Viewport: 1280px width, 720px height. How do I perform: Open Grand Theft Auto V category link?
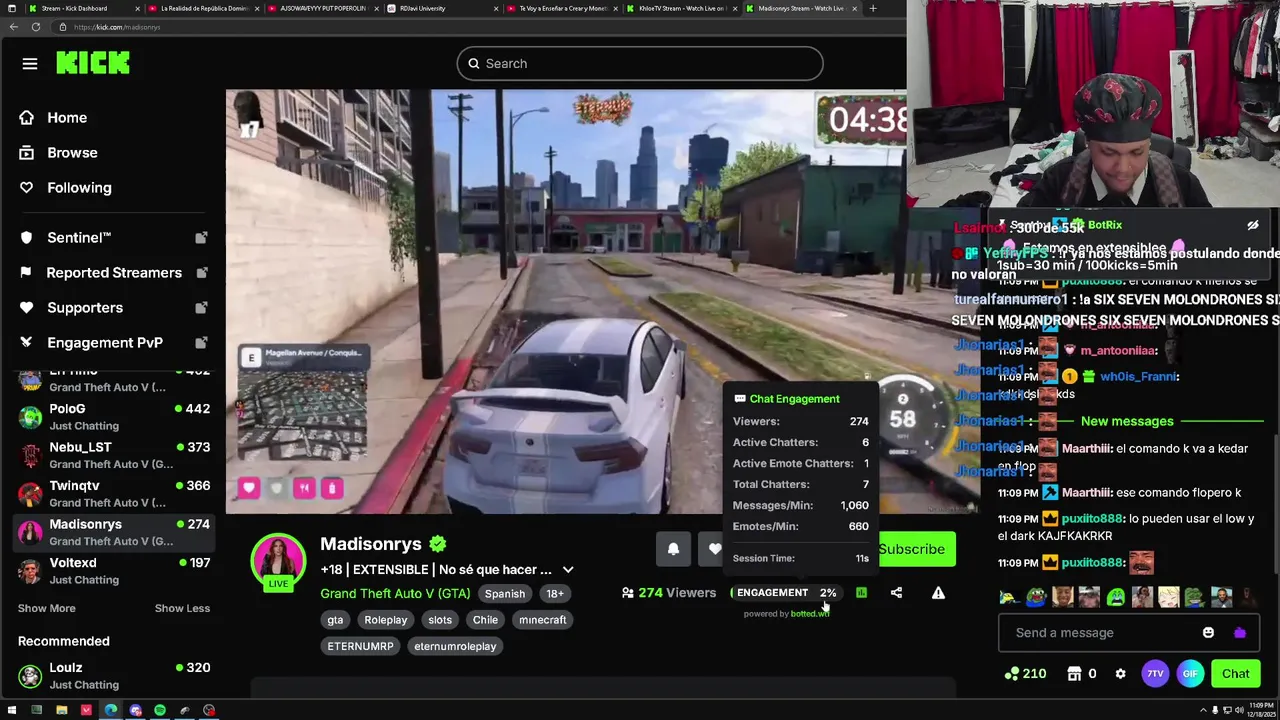click(x=395, y=593)
